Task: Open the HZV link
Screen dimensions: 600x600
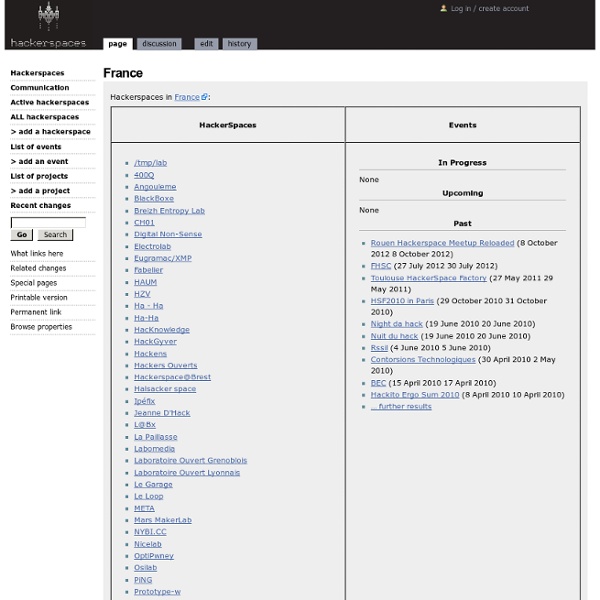Action: (x=142, y=294)
